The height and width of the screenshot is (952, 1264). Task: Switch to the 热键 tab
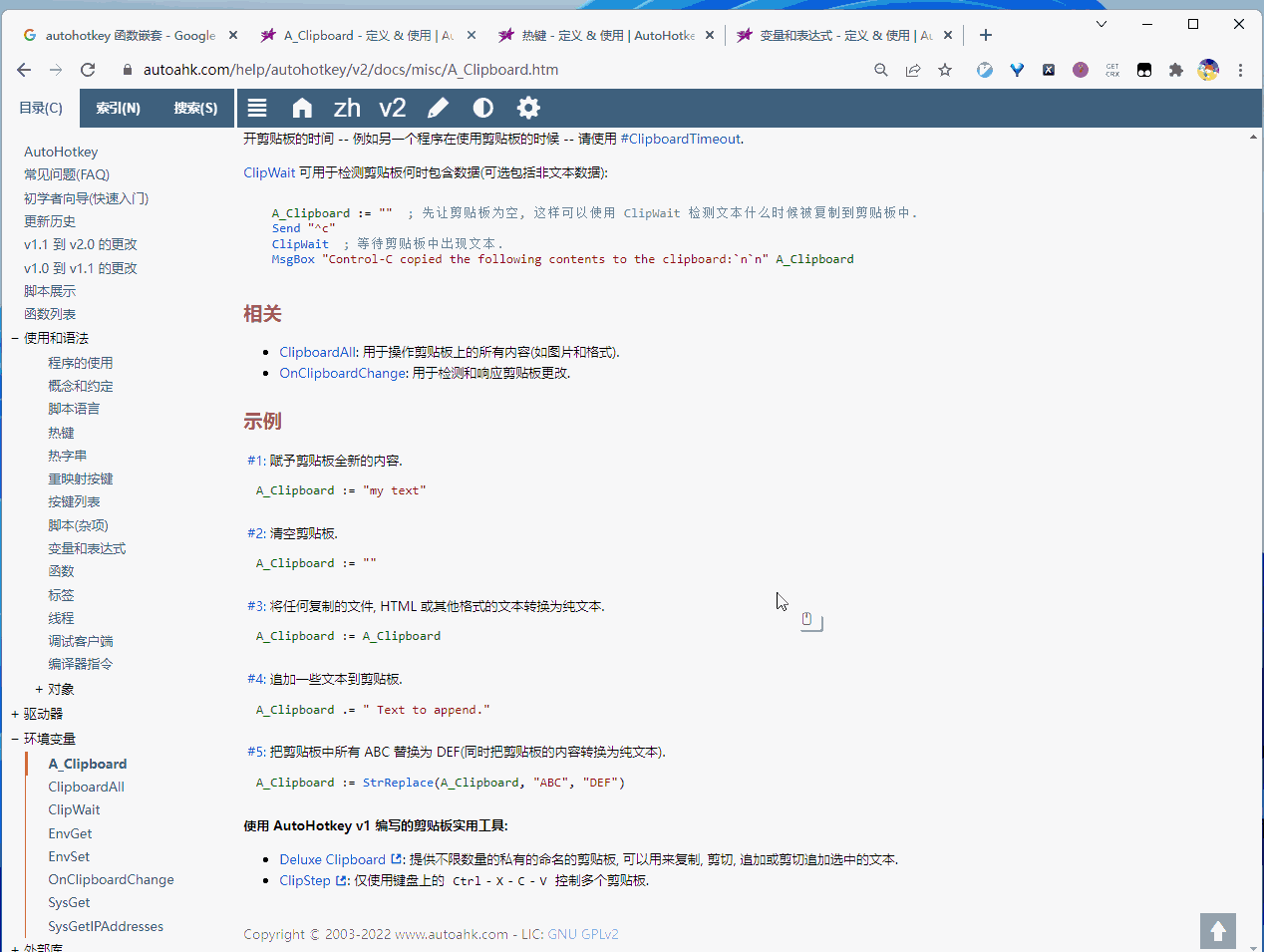tap(607, 35)
